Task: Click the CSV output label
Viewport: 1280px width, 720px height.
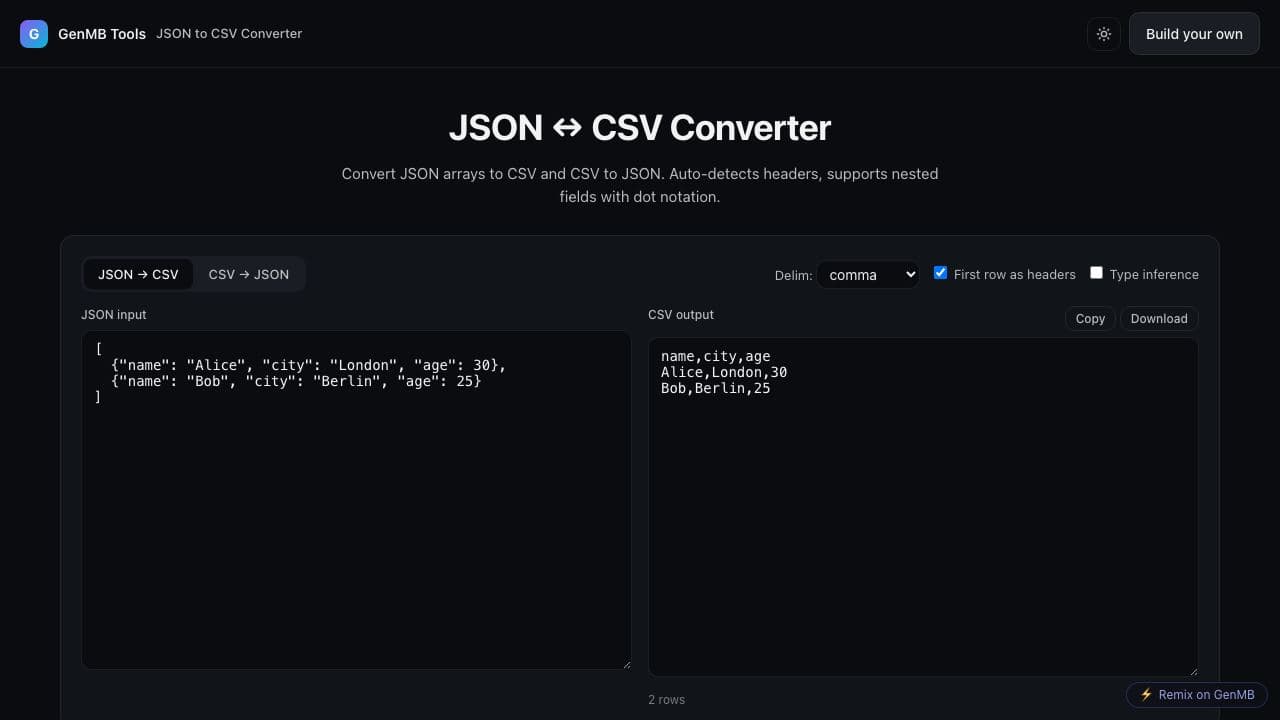Action: (681, 315)
